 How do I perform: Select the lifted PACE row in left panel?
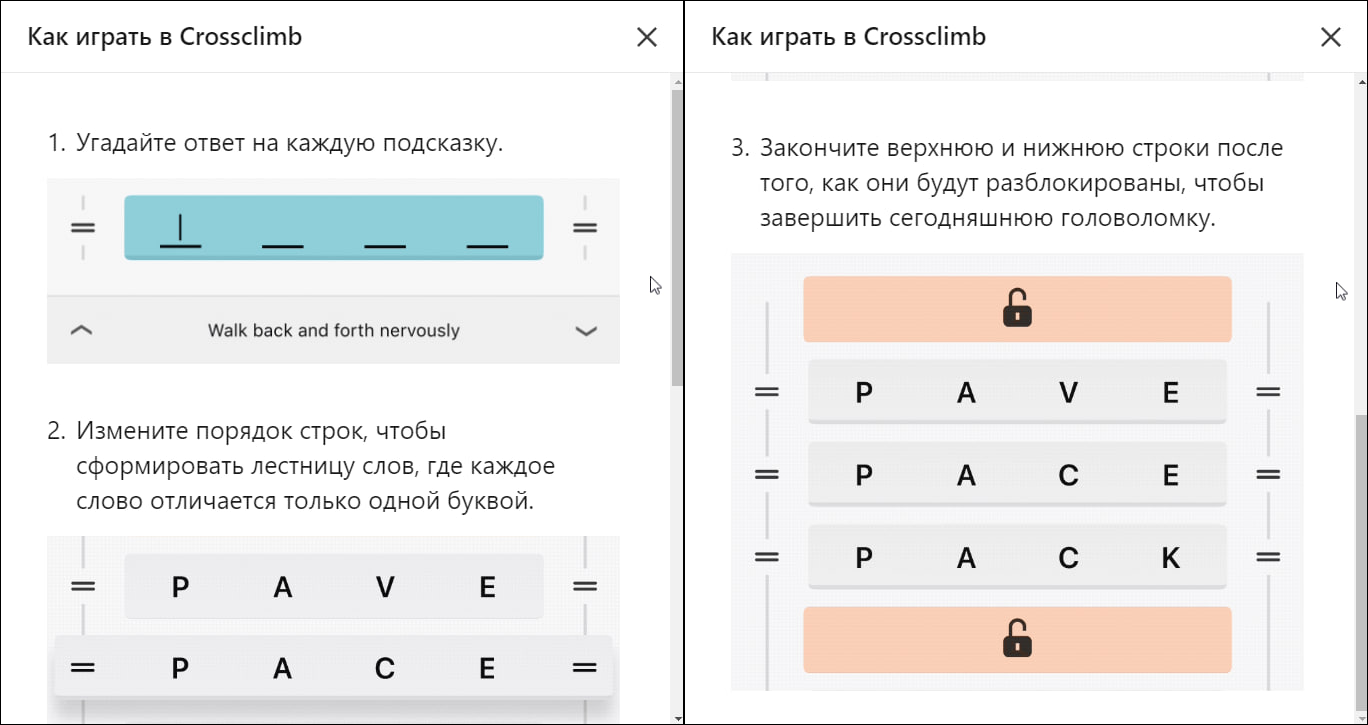pyautogui.click(x=333, y=667)
